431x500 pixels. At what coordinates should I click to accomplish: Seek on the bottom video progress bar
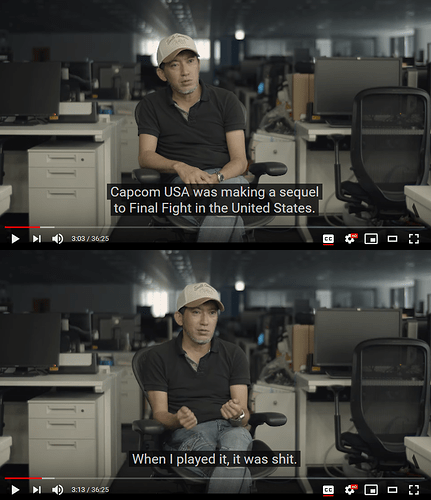(x=215, y=478)
